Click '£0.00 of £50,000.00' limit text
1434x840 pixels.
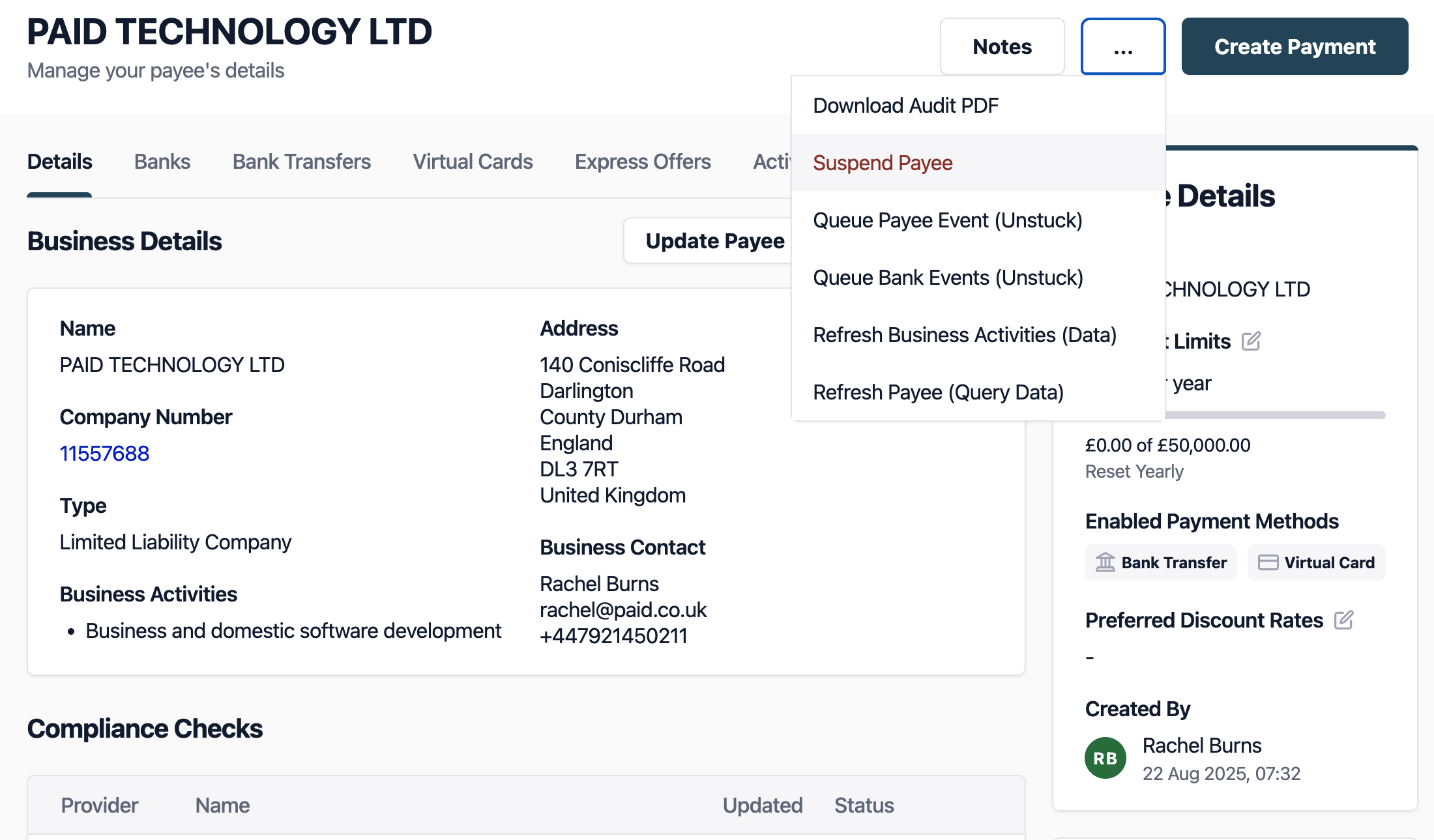1167,445
